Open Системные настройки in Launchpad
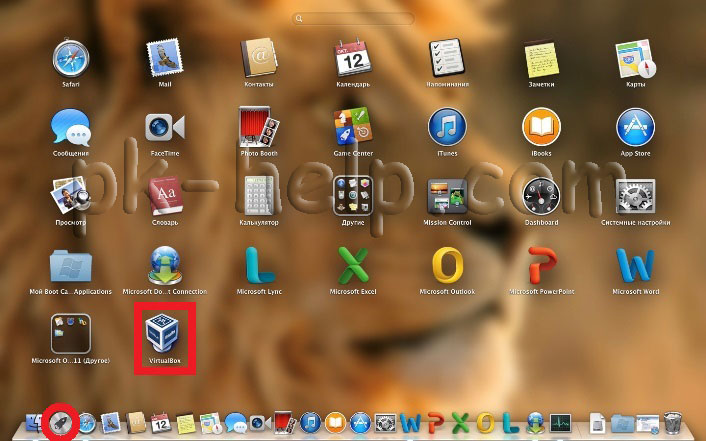The width and height of the screenshot is (706, 441). (x=635, y=196)
